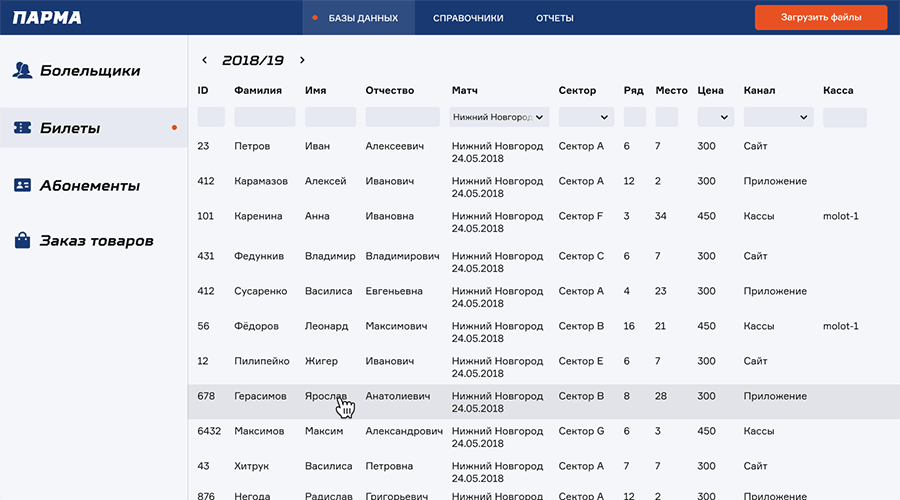Image resolution: width=900 pixels, height=500 pixels.
Task: Click the Заказ товаров shopping bag icon
Action: point(22,241)
